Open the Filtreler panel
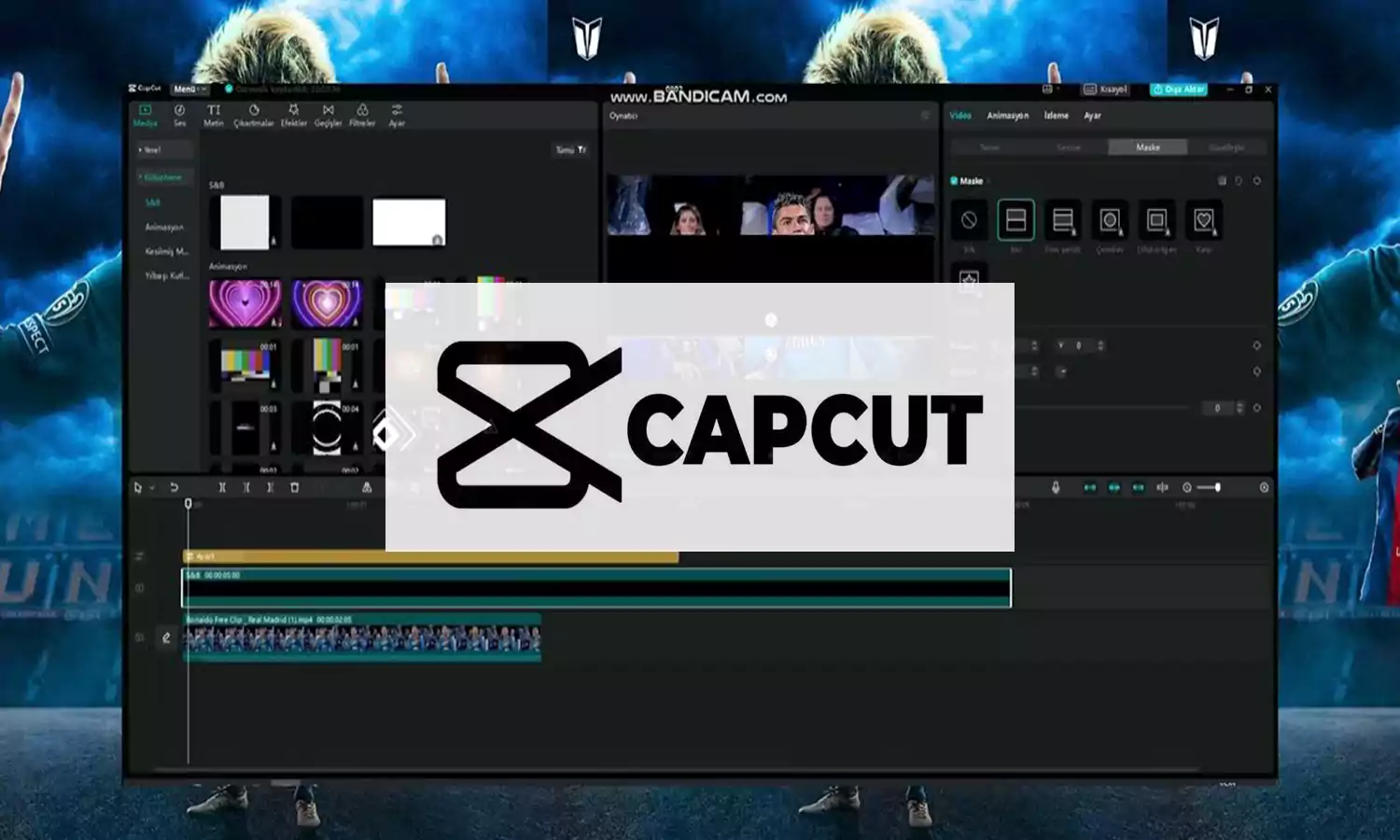This screenshot has height=840, width=1400. click(x=363, y=114)
